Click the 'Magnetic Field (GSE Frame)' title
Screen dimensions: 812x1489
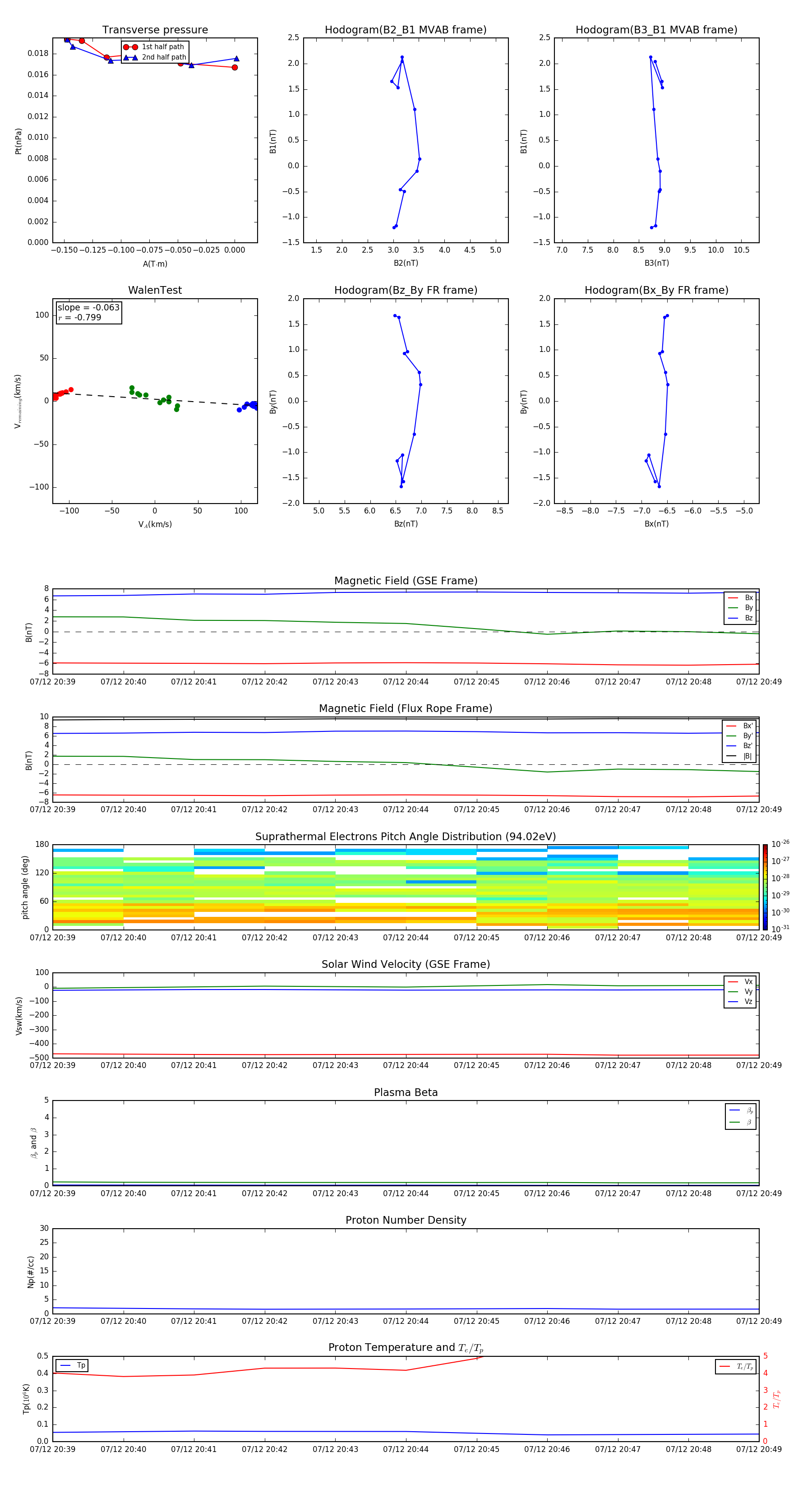click(x=406, y=581)
